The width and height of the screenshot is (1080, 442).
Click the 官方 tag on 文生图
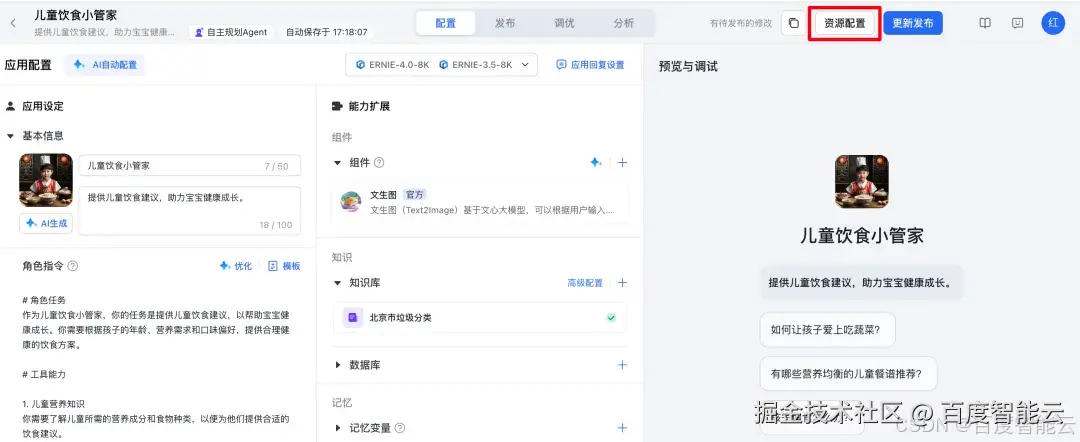point(415,195)
